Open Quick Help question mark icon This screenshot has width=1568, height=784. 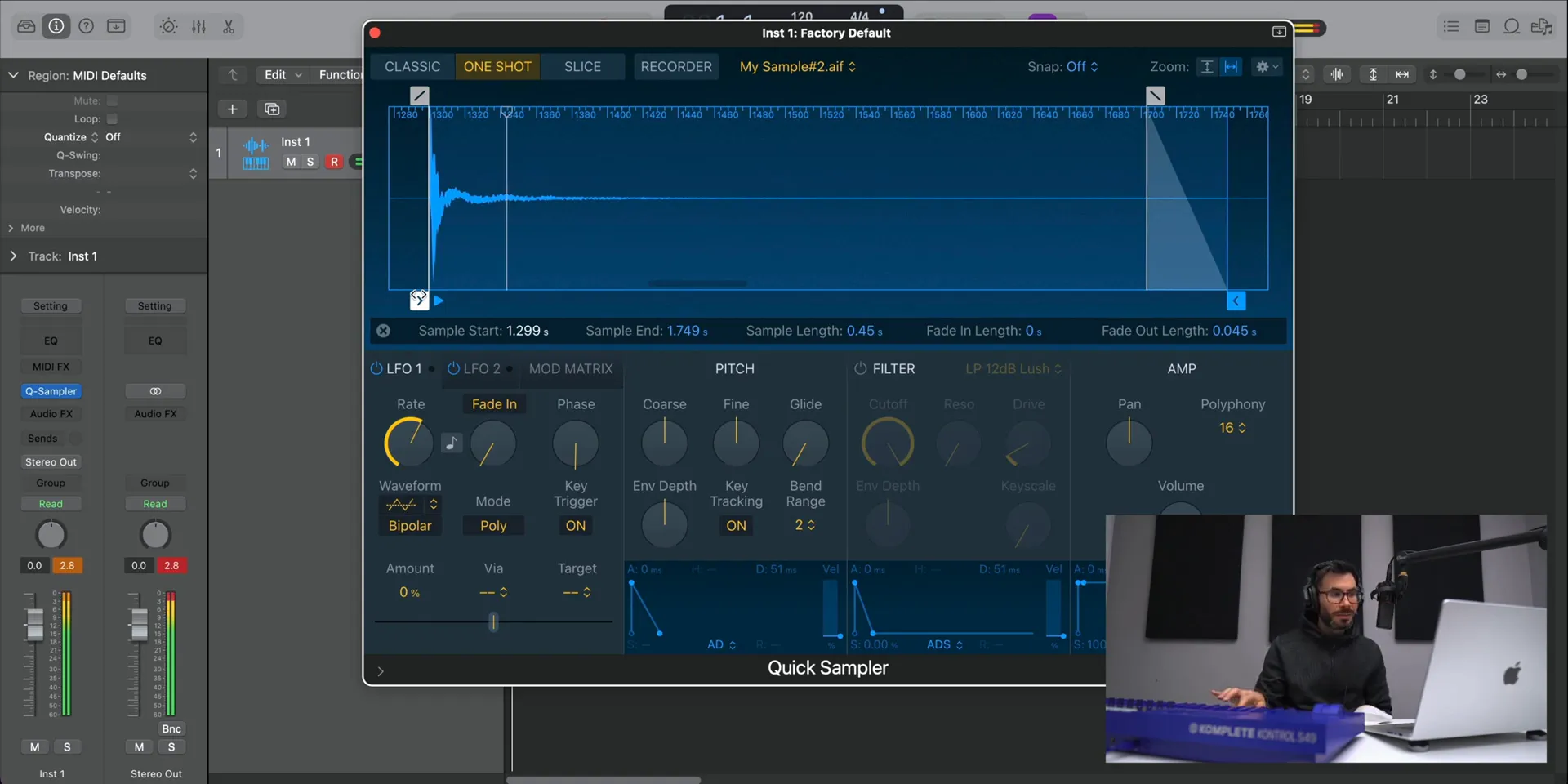[x=86, y=26]
